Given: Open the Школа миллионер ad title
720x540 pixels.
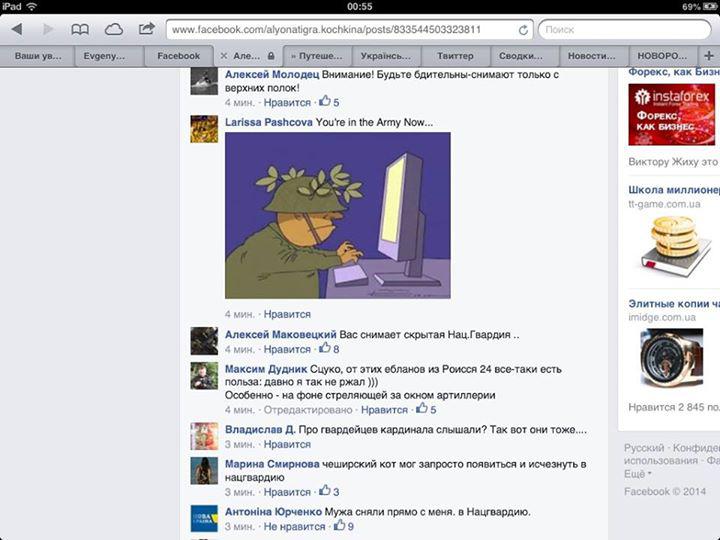Looking at the screenshot, I should 674,190.
